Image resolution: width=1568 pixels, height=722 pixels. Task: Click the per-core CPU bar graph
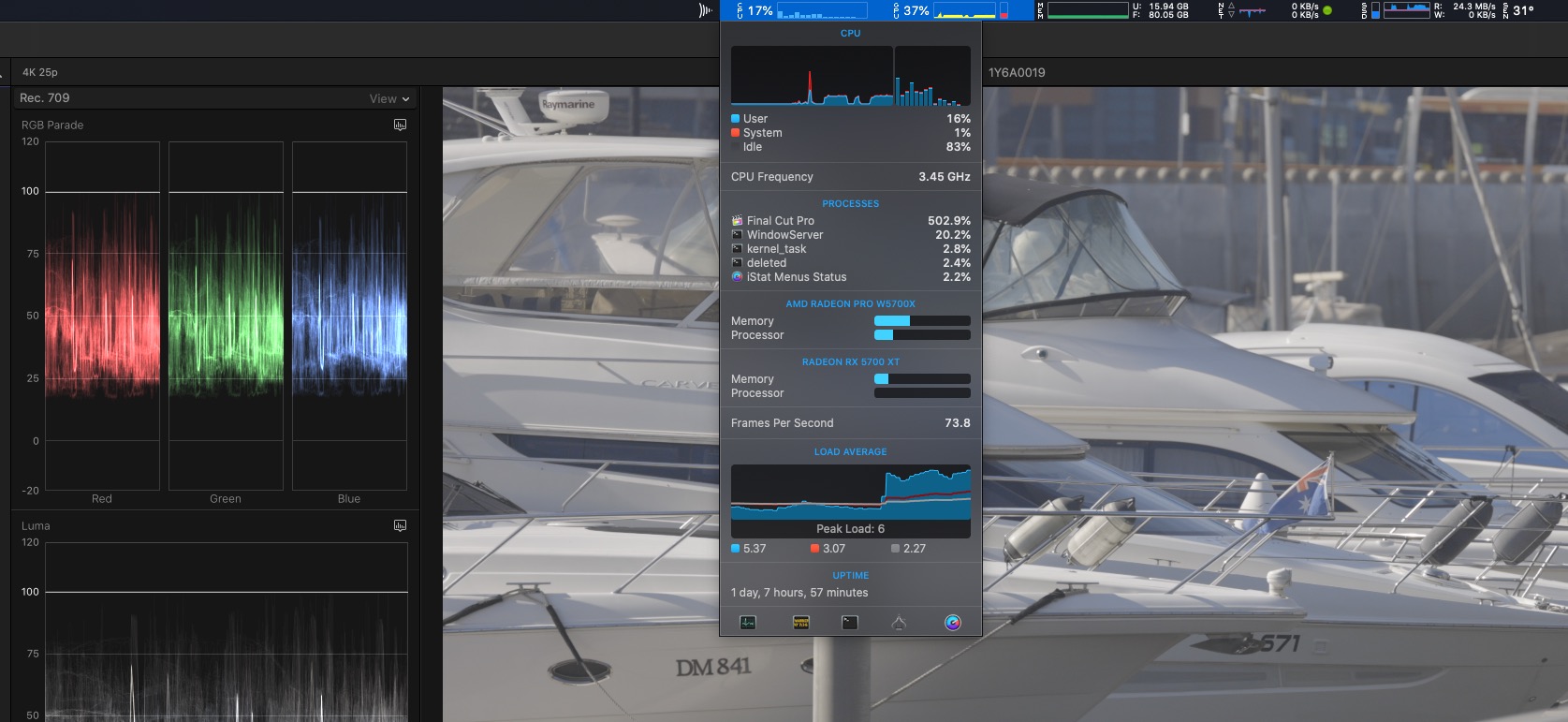pos(932,76)
